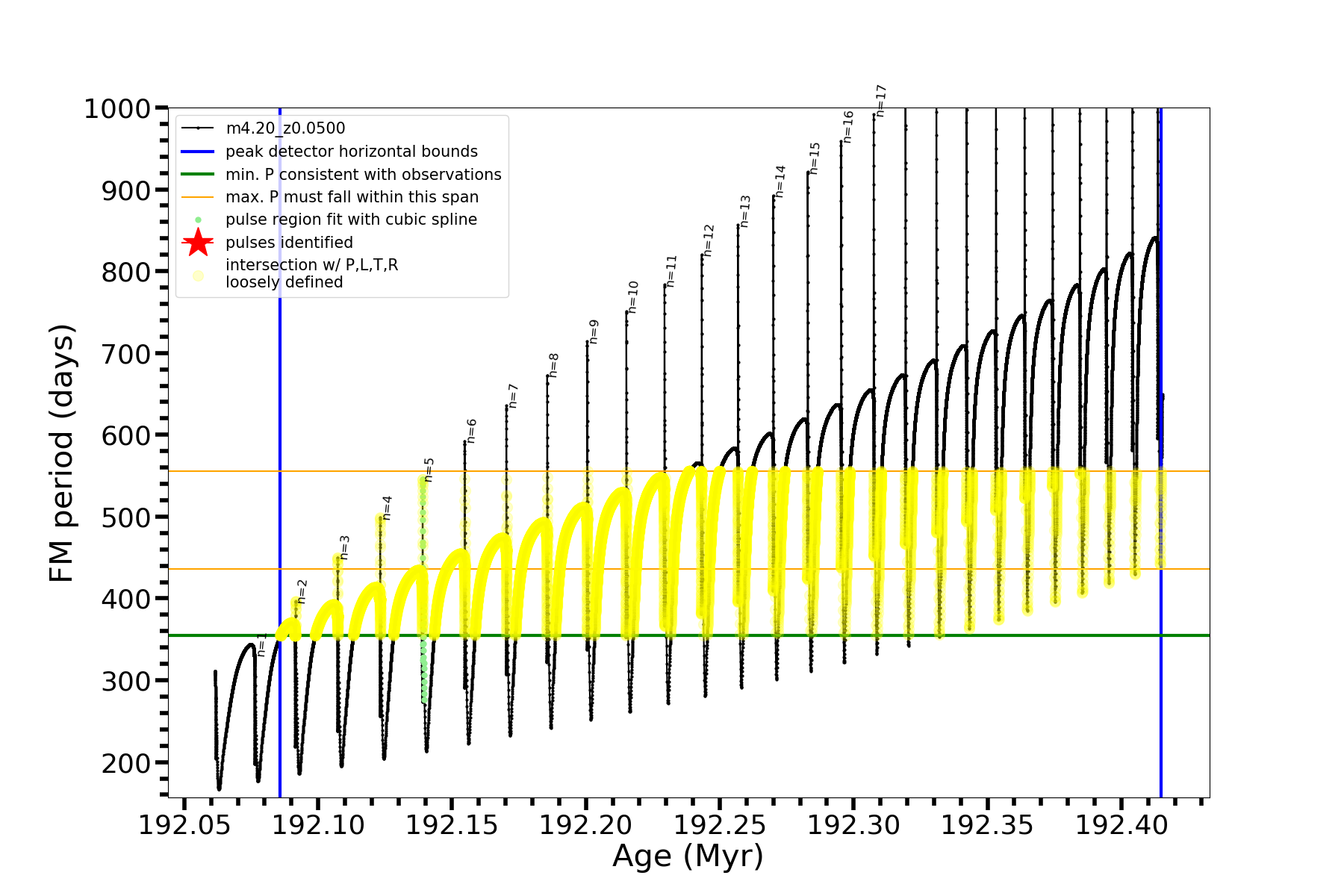The width and height of the screenshot is (1344, 896).
Task: Click the 192.20 tick label on x-axis
Action: (585, 825)
